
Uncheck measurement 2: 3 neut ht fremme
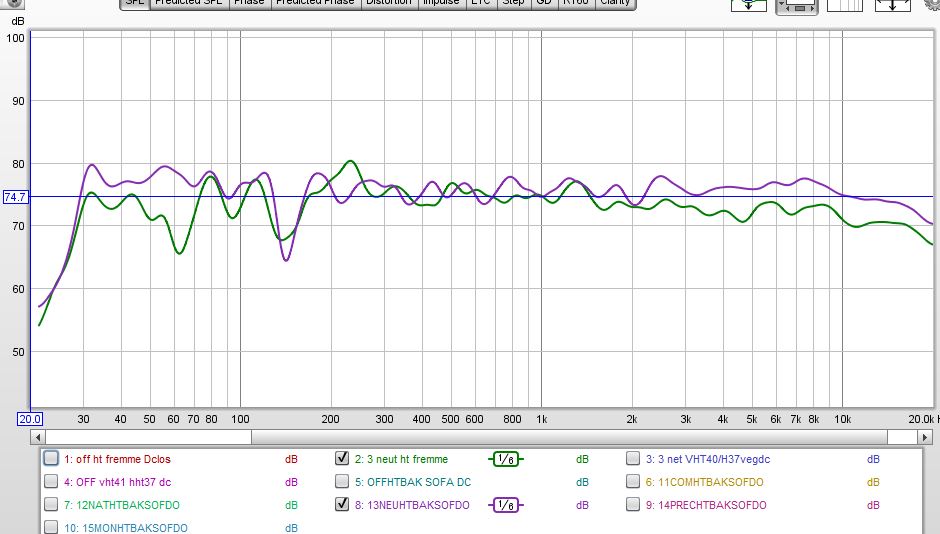342,458
